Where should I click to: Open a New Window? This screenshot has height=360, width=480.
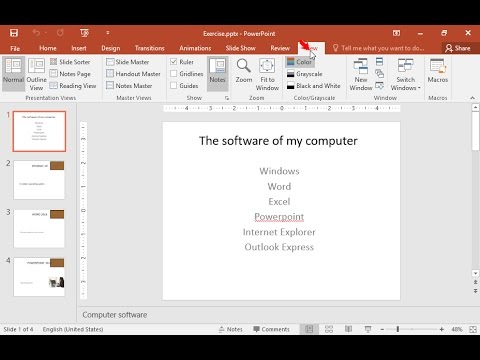[x=361, y=74]
